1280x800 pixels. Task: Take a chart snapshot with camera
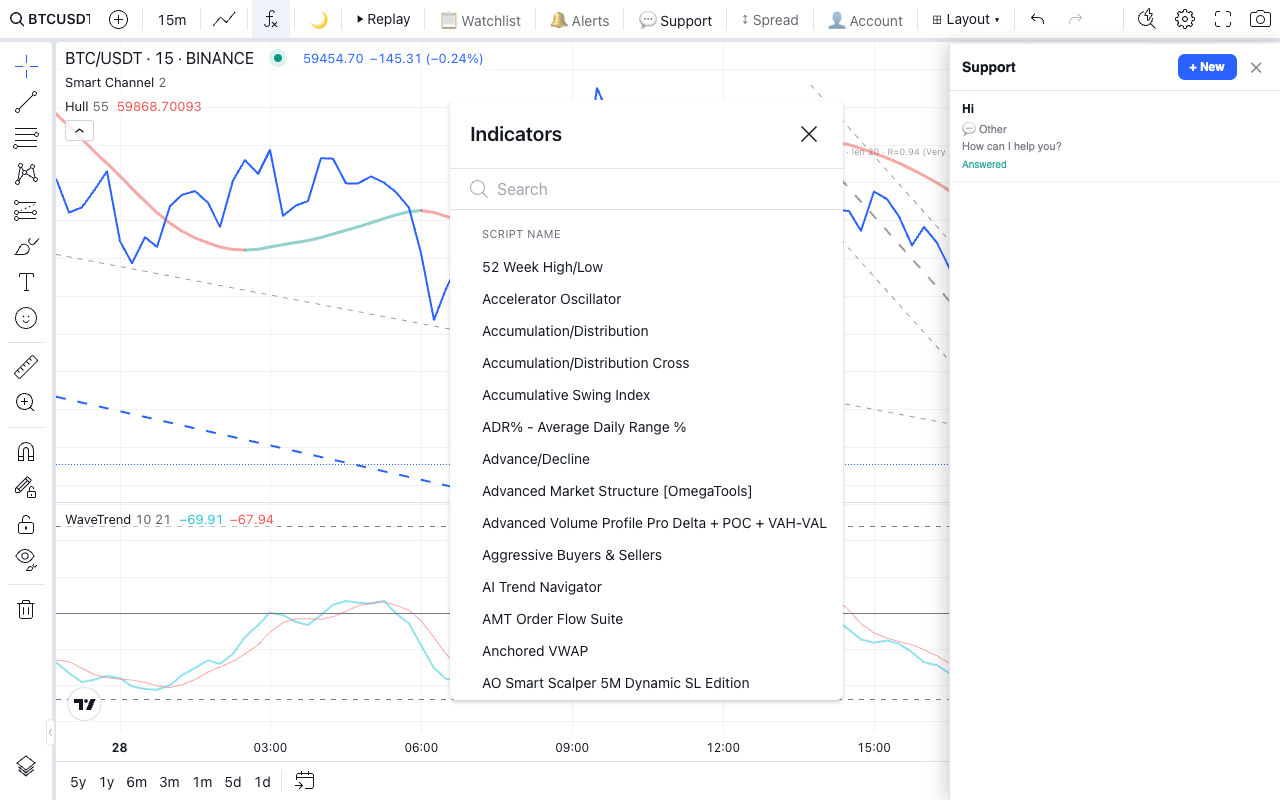click(x=1261, y=19)
